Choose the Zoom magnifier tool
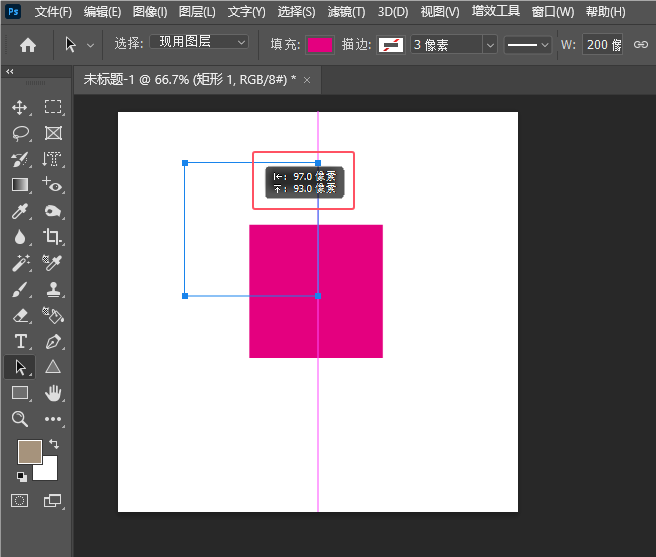656x557 pixels. [x=19, y=419]
